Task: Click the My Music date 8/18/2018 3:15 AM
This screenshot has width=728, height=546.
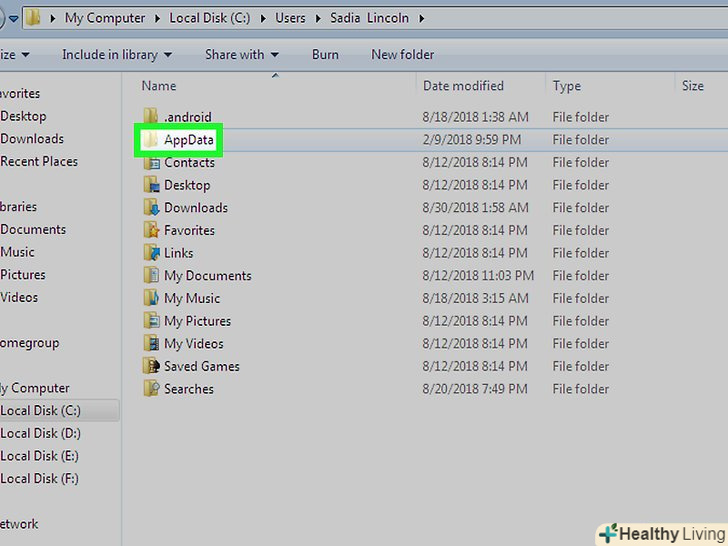Action: pyautogui.click(x=475, y=298)
